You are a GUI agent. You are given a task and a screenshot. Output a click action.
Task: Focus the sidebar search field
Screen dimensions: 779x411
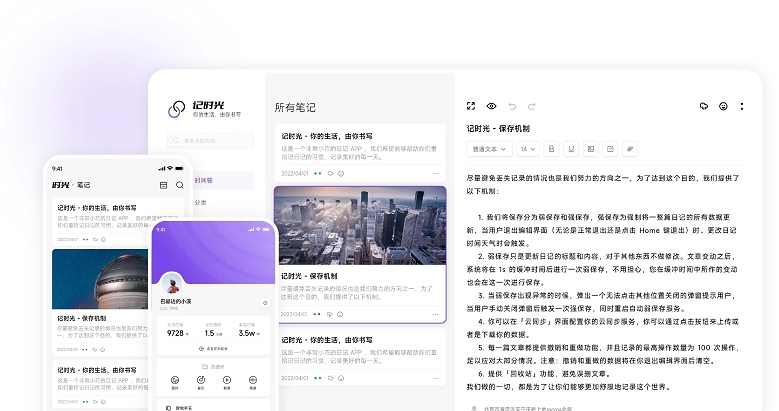[211, 141]
